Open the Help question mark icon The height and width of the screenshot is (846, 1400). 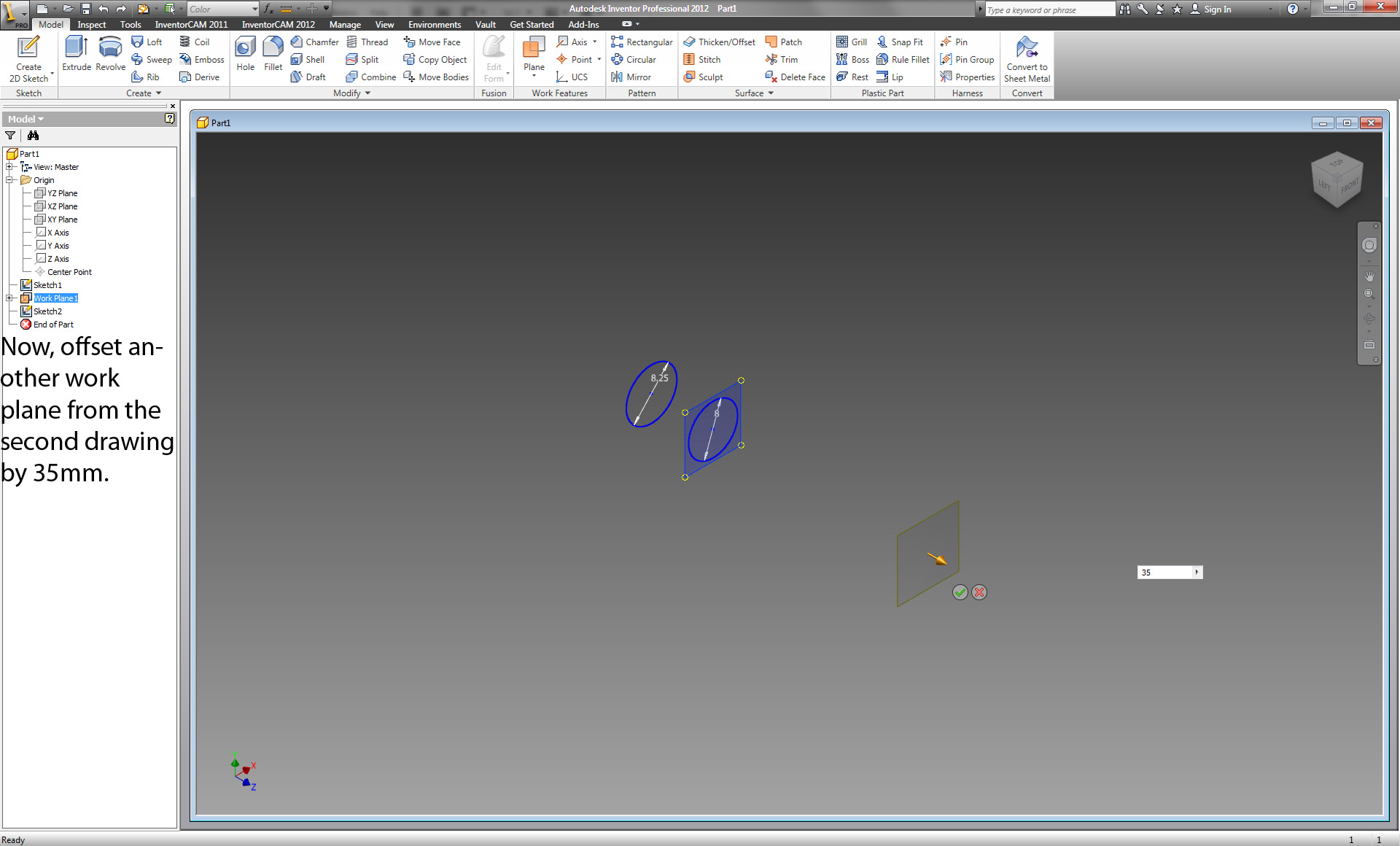click(1292, 9)
